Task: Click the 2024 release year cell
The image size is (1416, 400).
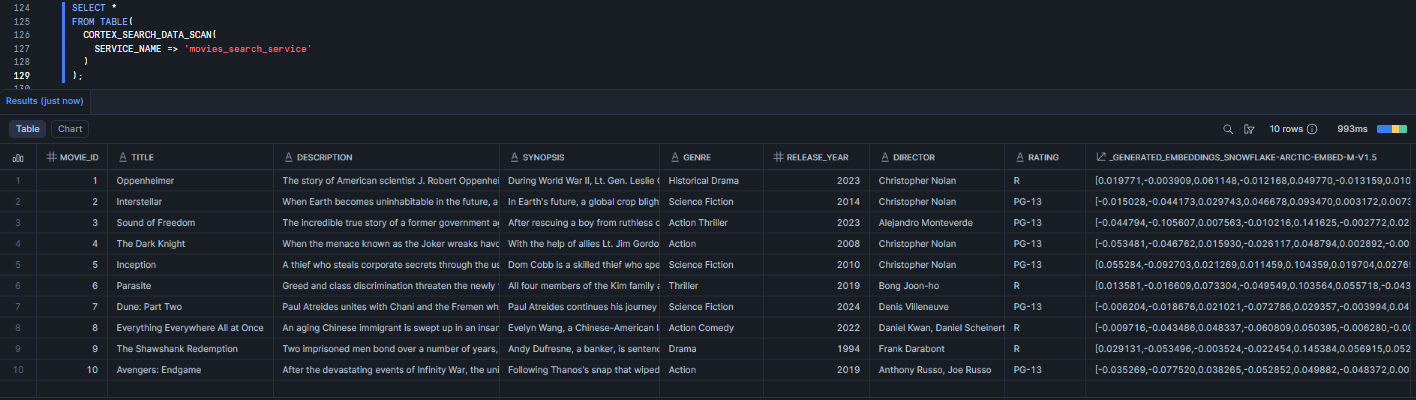Action: (817, 307)
